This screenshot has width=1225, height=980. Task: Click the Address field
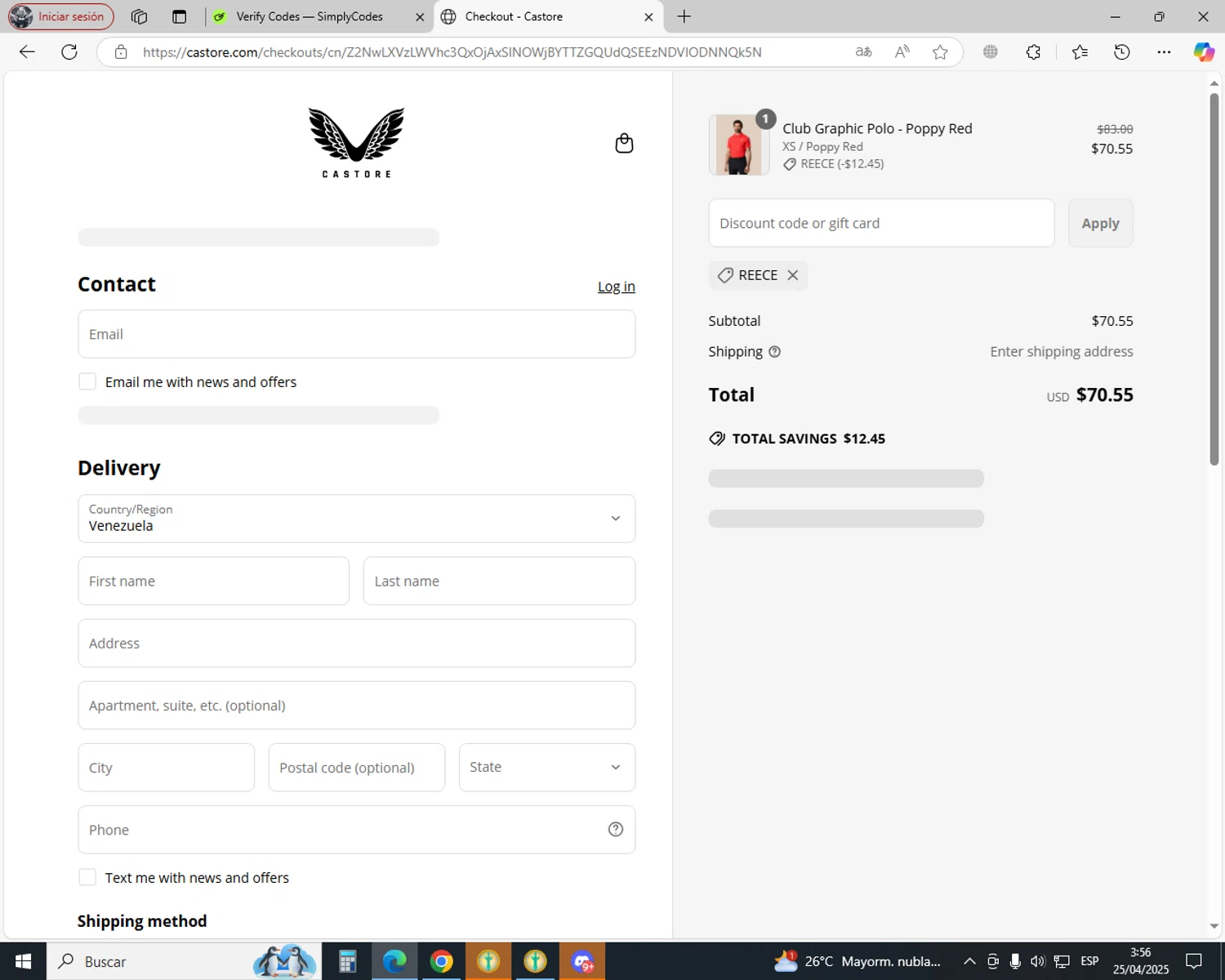[x=356, y=643]
